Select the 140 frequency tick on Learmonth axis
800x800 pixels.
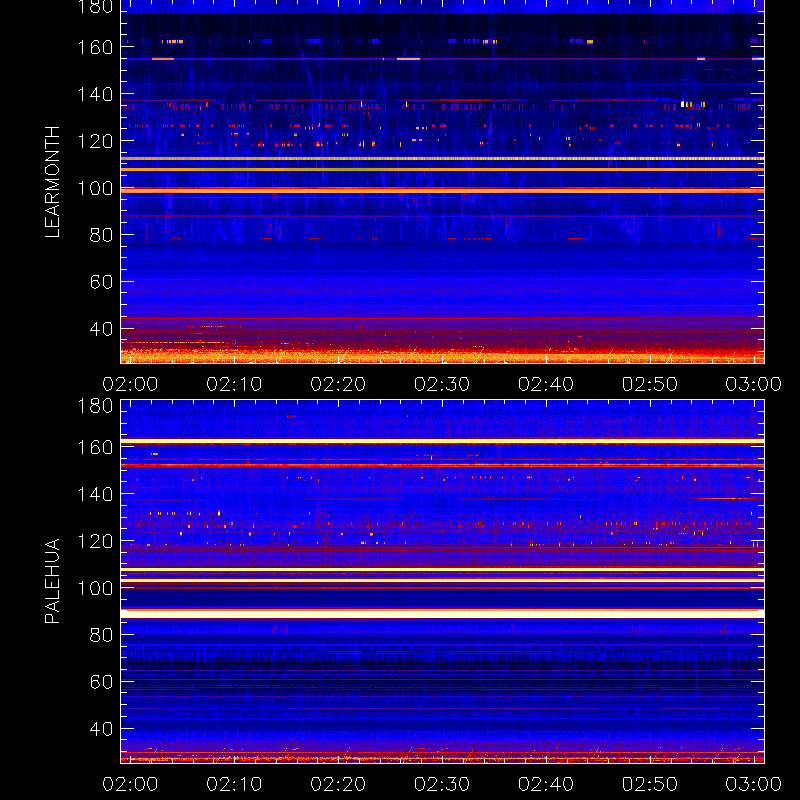(95, 94)
